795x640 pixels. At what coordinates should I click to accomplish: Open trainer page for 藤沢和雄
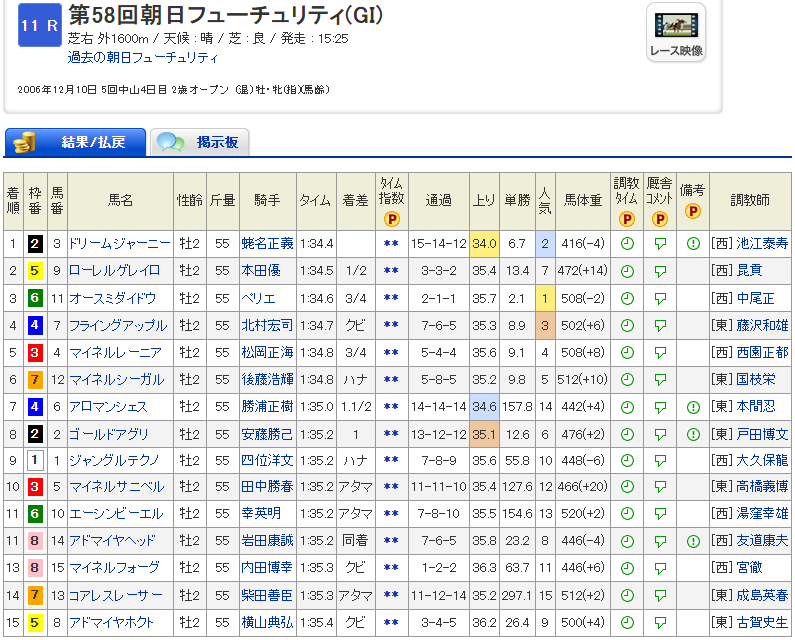coord(762,325)
